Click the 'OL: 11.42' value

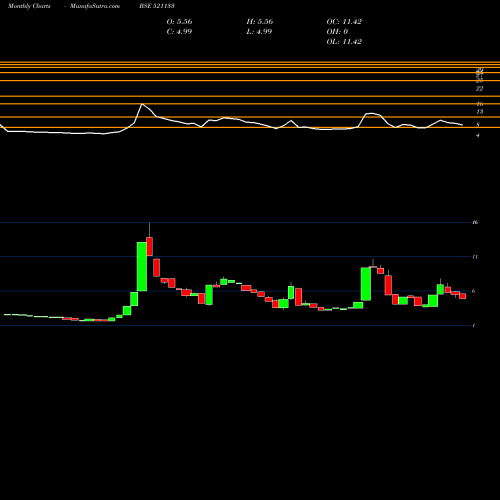(344, 42)
